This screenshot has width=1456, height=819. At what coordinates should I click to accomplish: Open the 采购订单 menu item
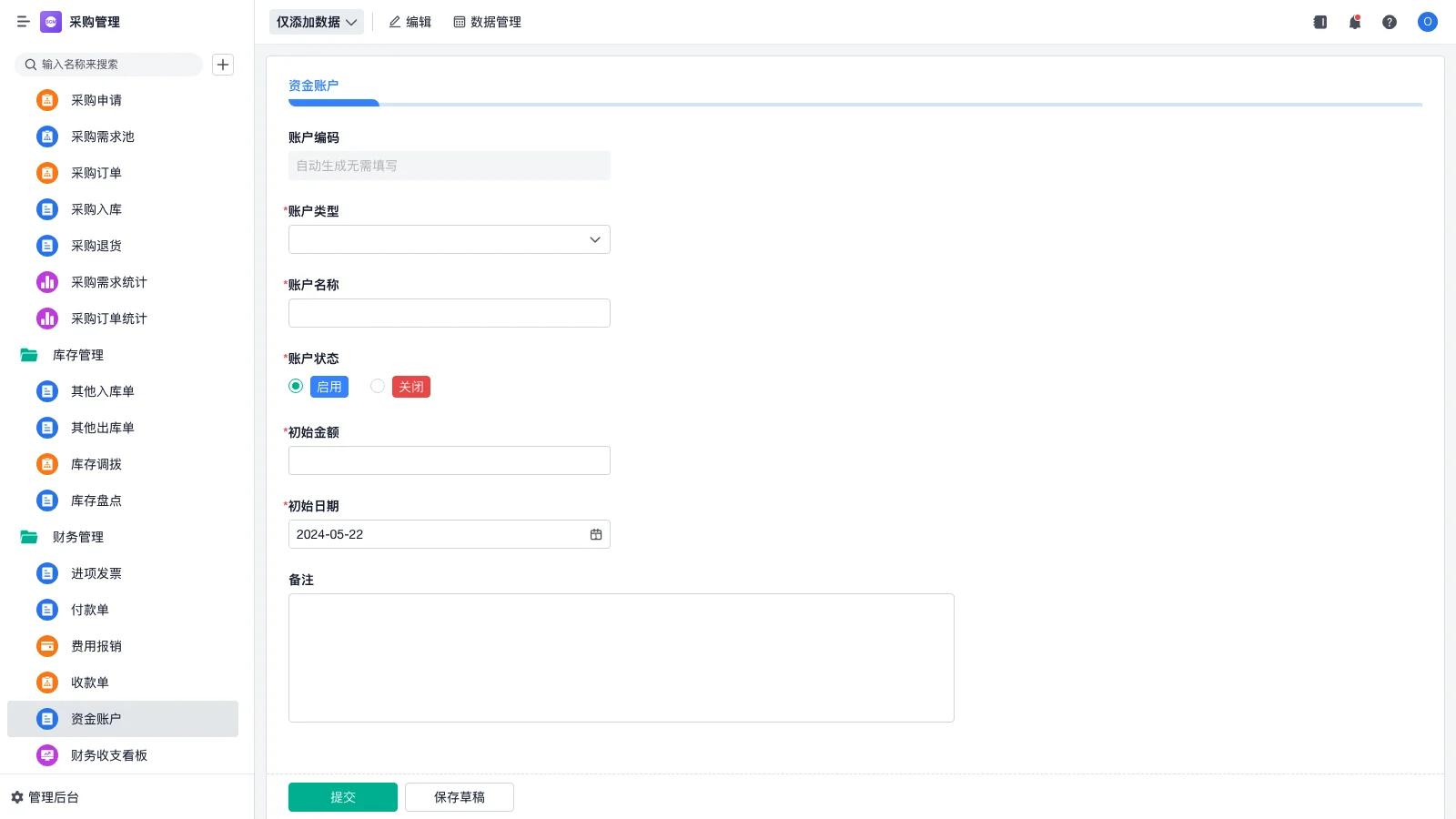coord(123,173)
